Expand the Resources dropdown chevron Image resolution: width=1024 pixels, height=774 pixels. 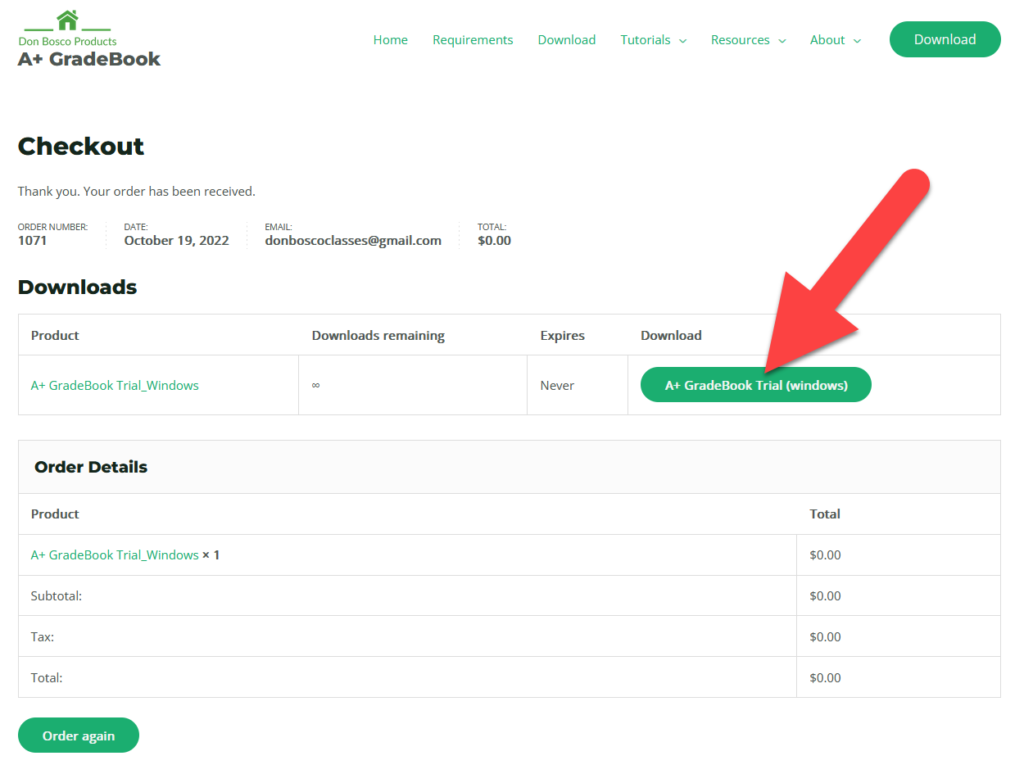782,41
